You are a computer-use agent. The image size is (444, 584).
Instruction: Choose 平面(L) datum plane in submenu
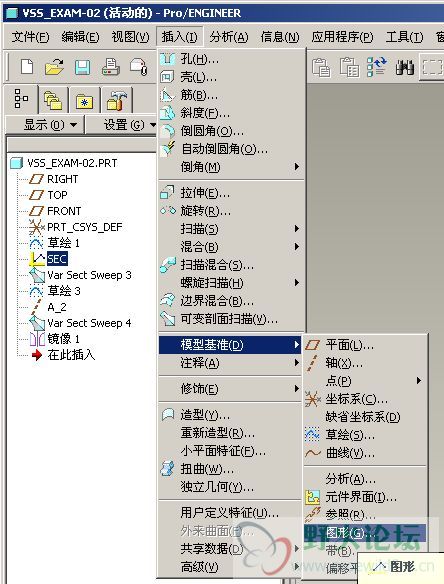[x=365, y=345]
